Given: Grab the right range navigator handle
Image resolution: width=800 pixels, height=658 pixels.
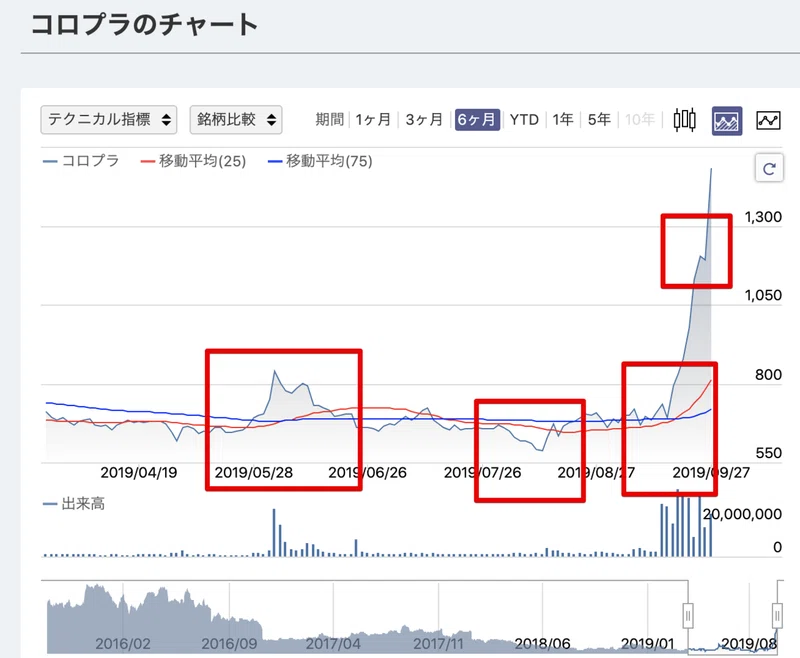Looking at the screenshot, I should tap(777, 616).
